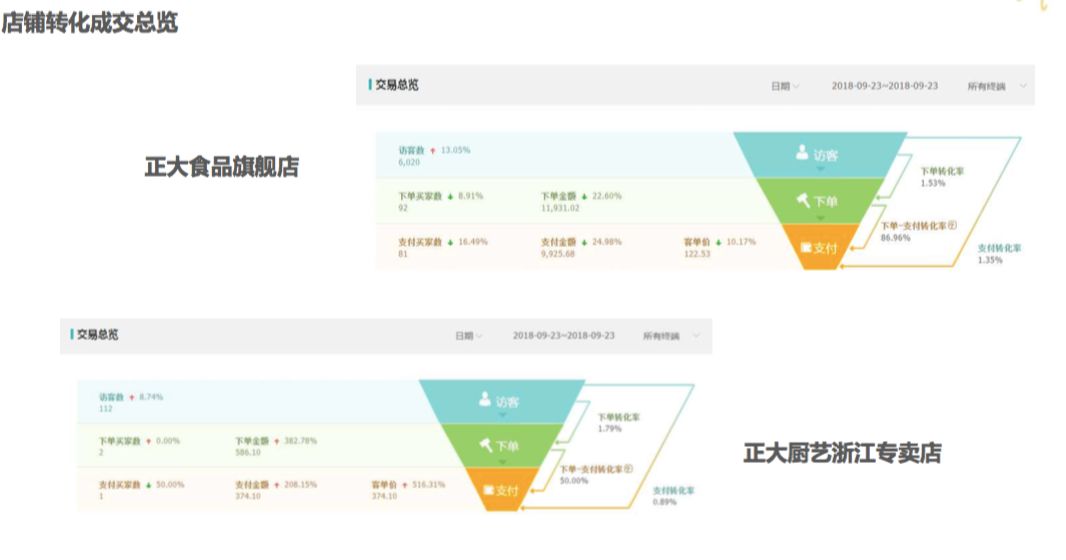Image resolution: width=1066 pixels, height=560 pixels.
Task: Click the teal 访客 funnel segment for 正大厨艺浙江专卖店
Action: pyautogui.click(x=502, y=401)
